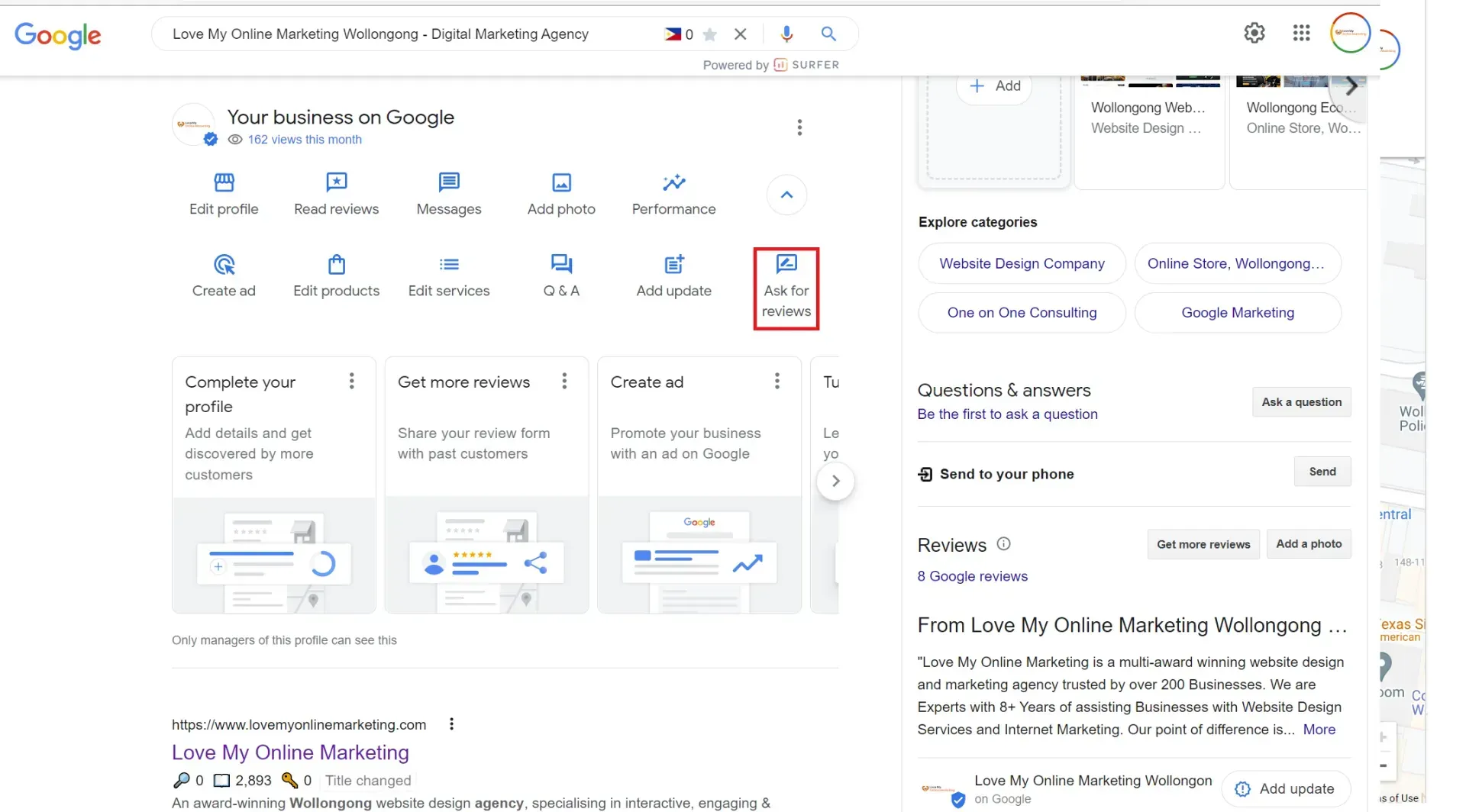
Task: Click Add update in business actions
Action: tap(673, 276)
